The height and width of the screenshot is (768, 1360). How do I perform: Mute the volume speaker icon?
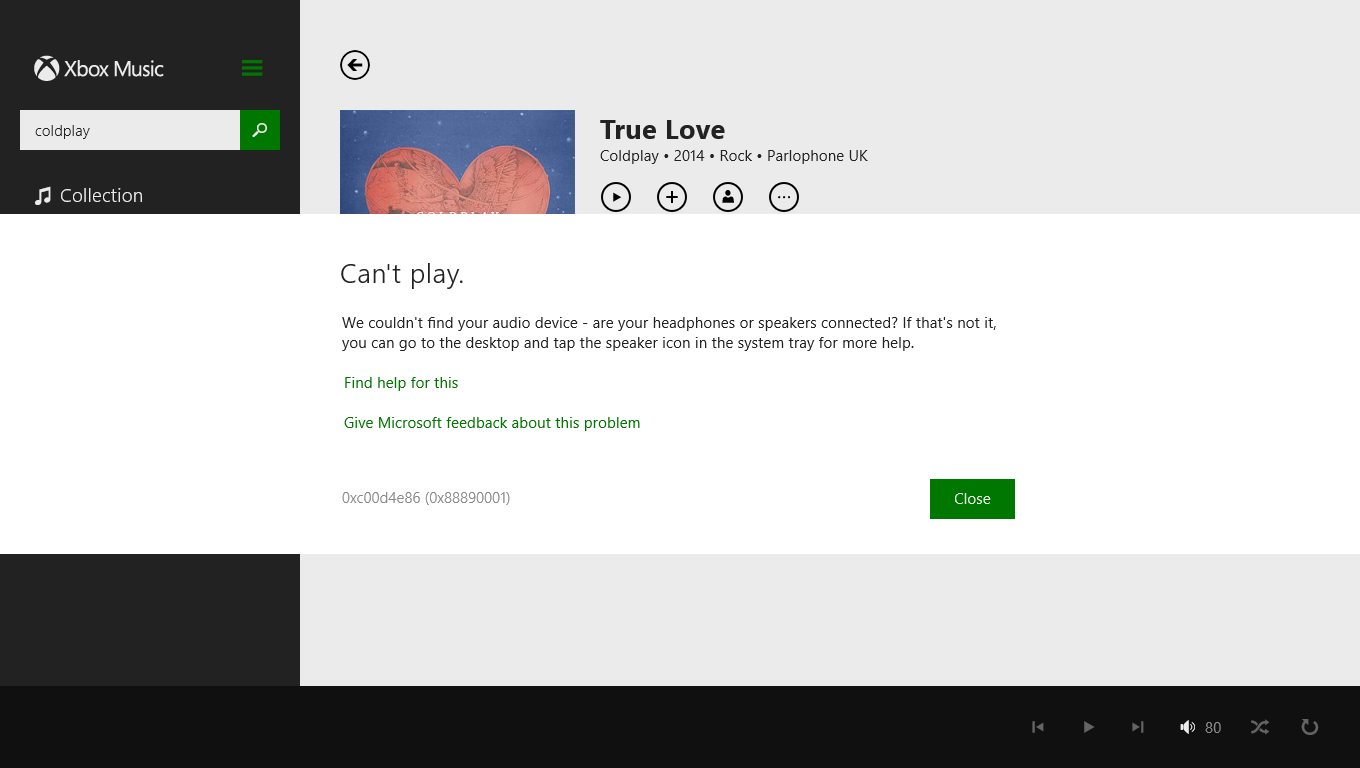point(1187,727)
